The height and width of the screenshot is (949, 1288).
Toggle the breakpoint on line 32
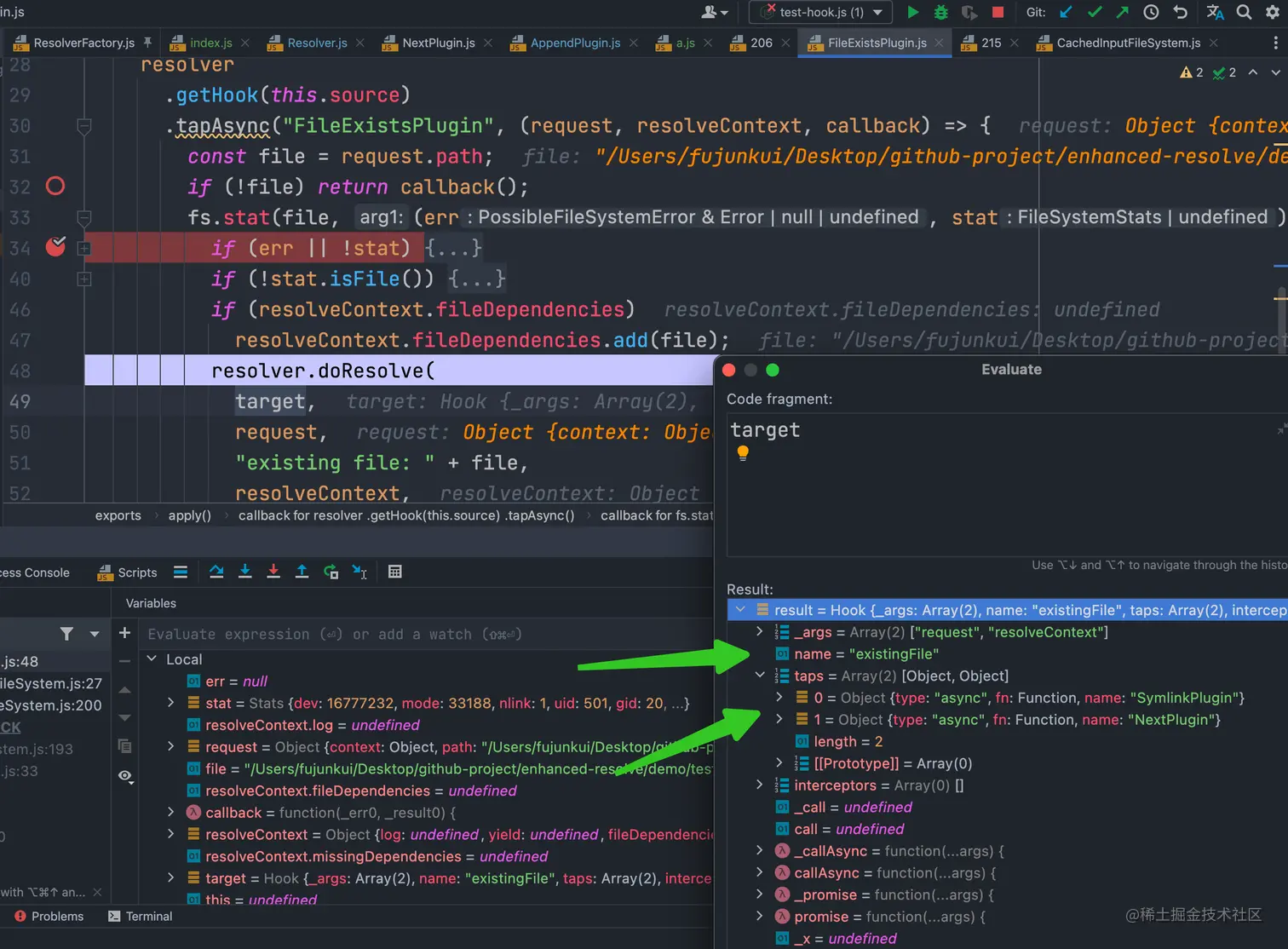(x=55, y=186)
